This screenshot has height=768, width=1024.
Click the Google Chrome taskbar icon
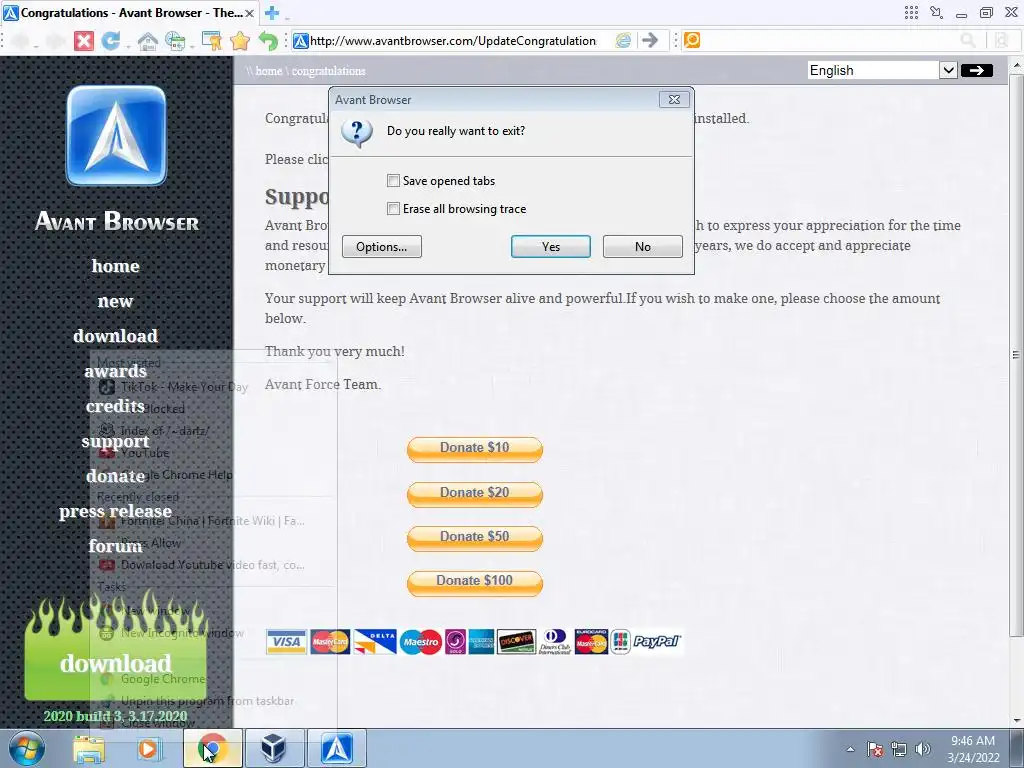212,748
